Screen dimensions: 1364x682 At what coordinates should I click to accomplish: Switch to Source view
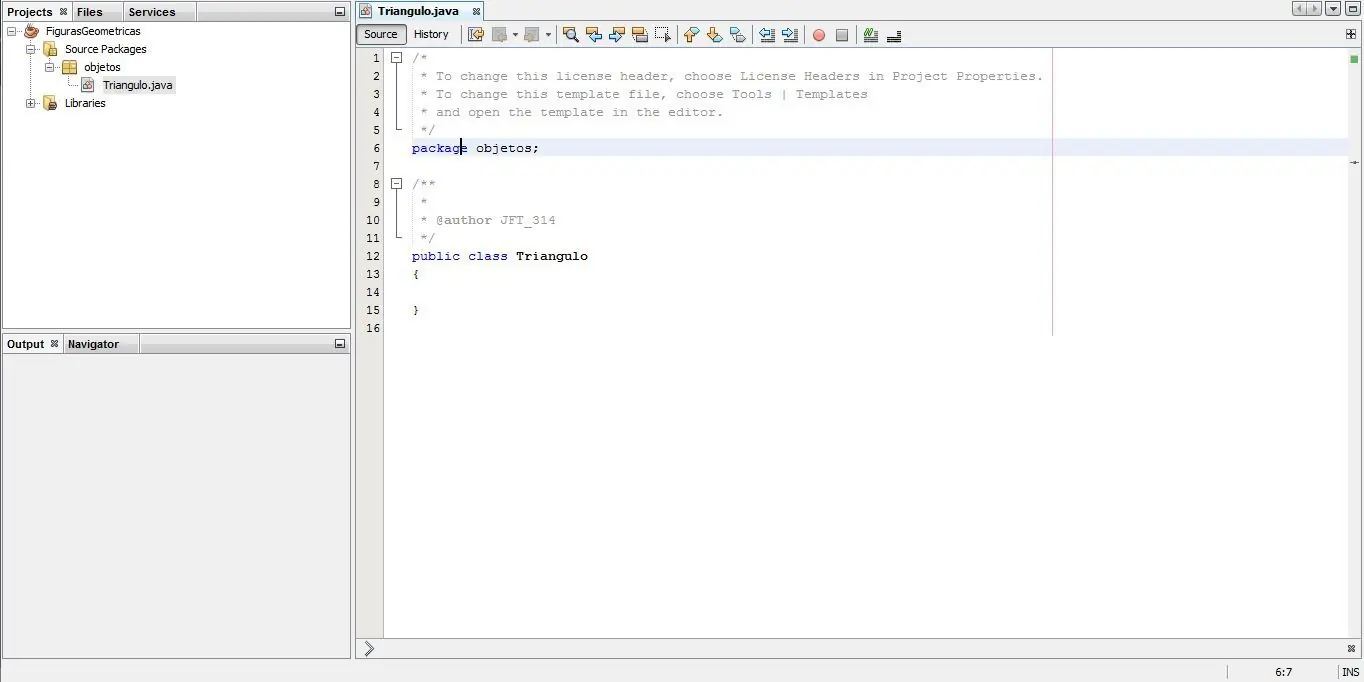click(x=381, y=34)
